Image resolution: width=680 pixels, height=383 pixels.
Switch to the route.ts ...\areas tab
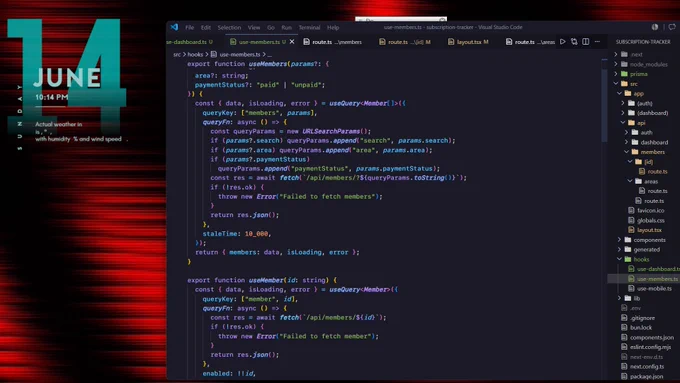(x=530, y=42)
